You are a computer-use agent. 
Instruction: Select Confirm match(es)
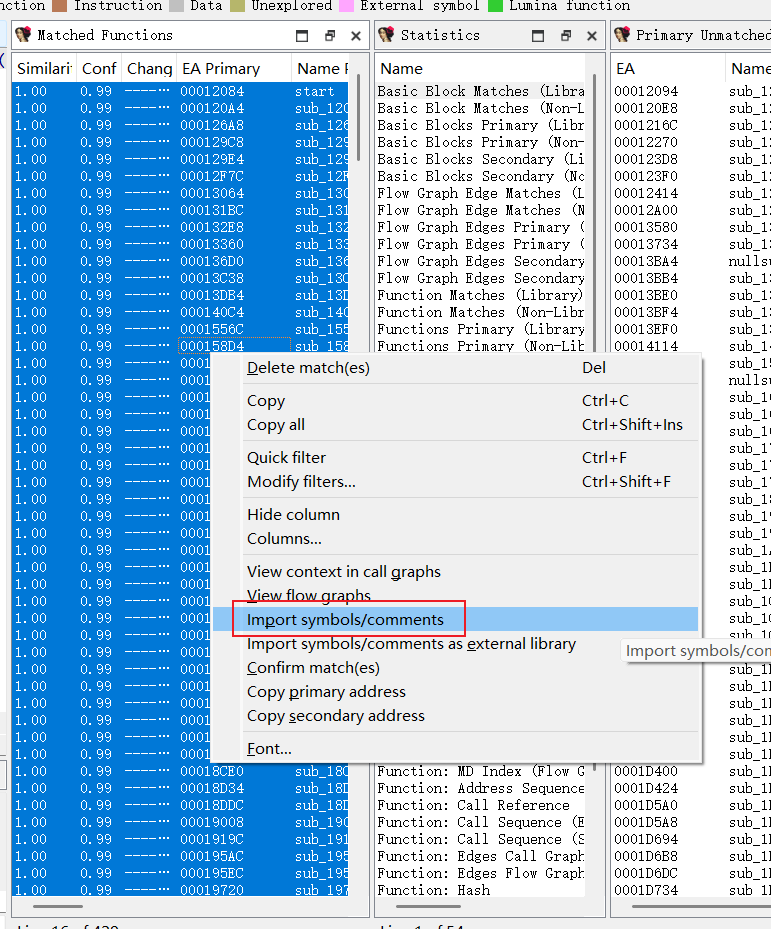pos(455,668)
